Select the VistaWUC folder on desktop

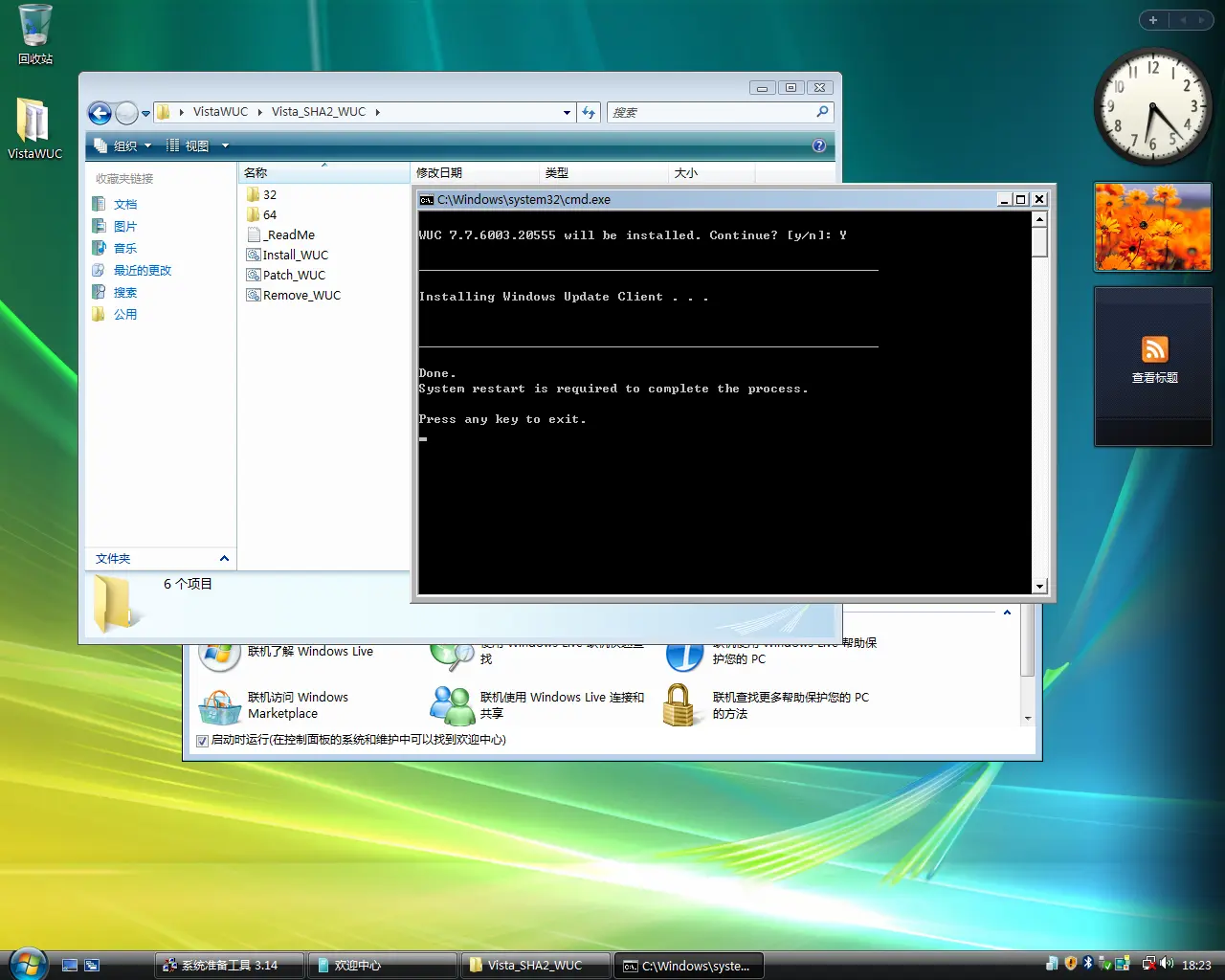[x=34, y=128]
